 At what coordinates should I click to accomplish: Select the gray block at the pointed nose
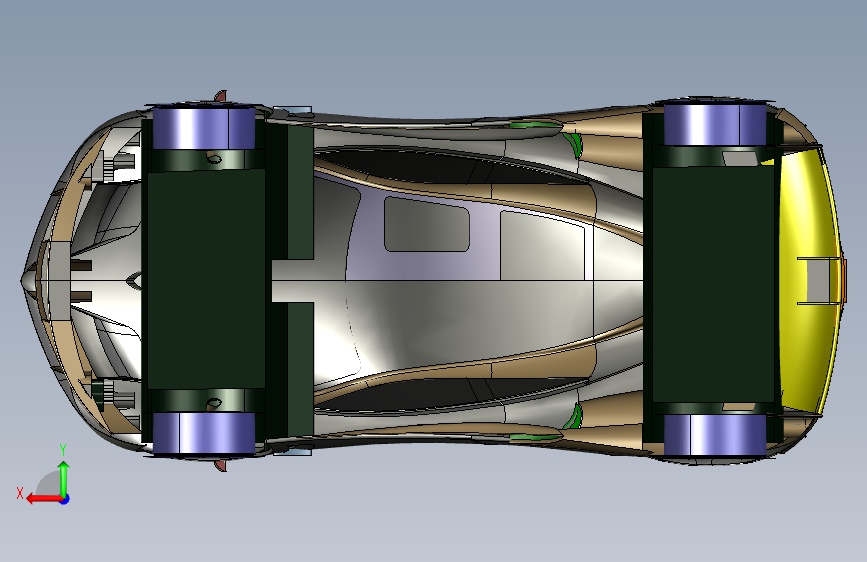point(60,280)
